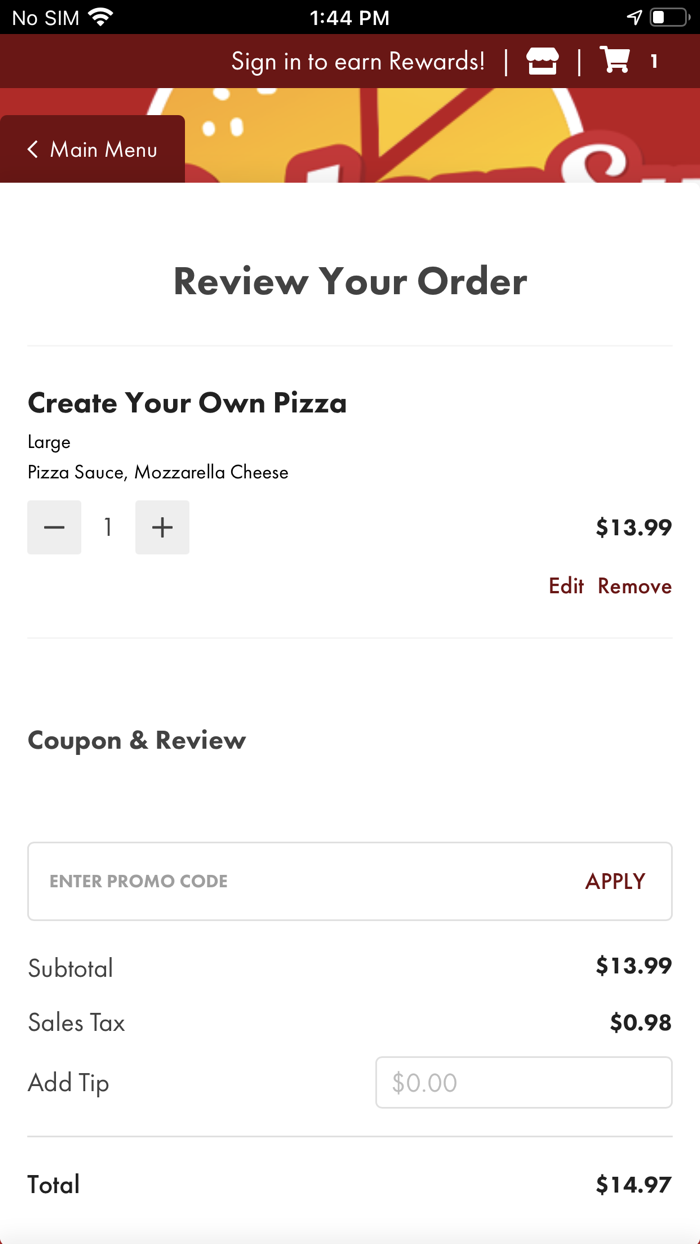Remove the pizza from the order

634,586
